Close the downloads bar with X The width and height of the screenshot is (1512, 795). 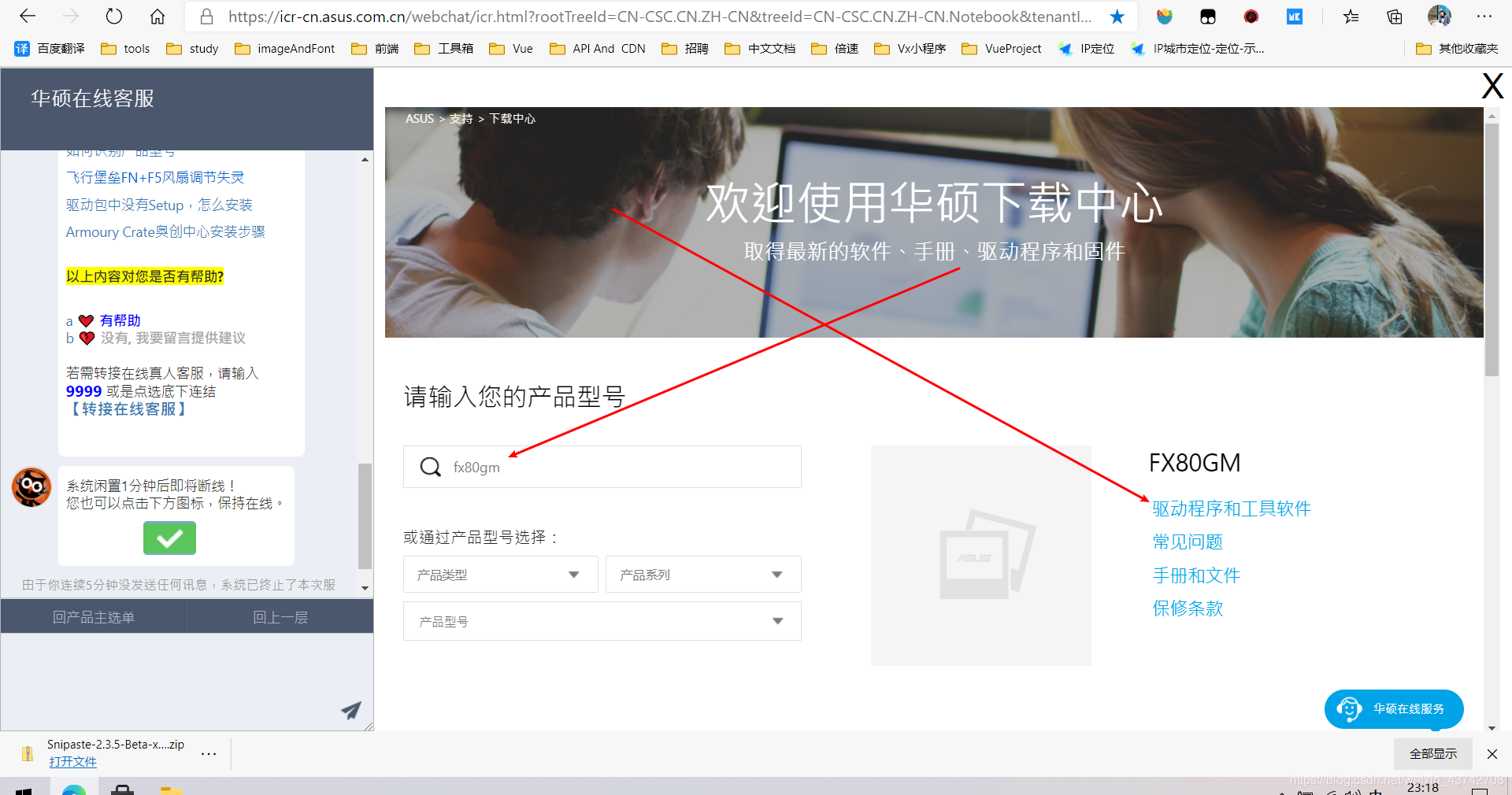[x=1492, y=754]
